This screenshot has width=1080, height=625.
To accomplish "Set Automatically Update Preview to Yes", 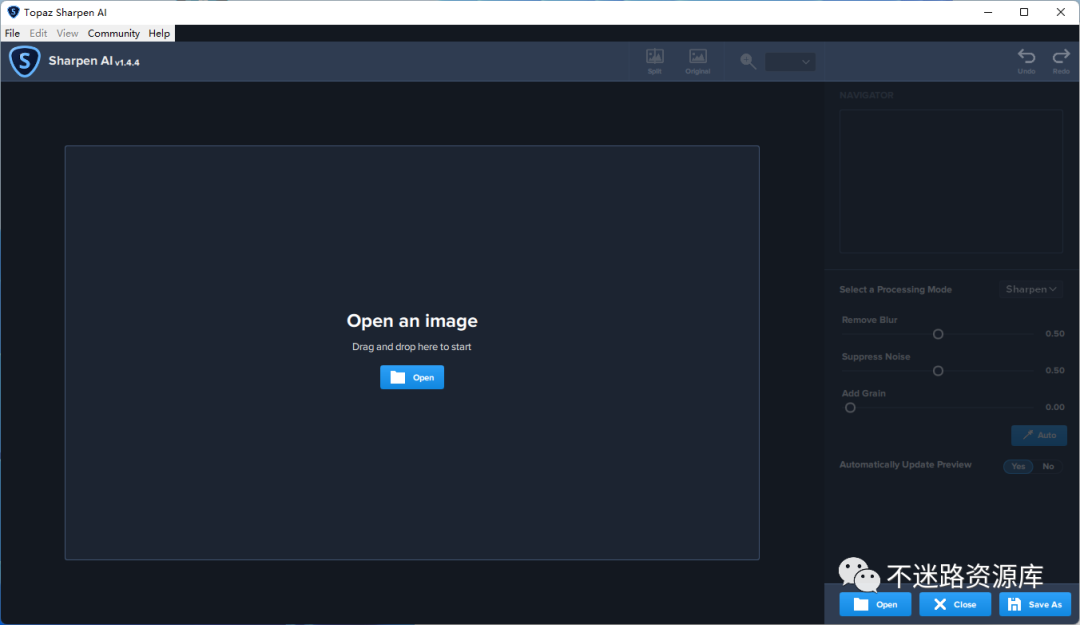I will [x=1018, y=467].
